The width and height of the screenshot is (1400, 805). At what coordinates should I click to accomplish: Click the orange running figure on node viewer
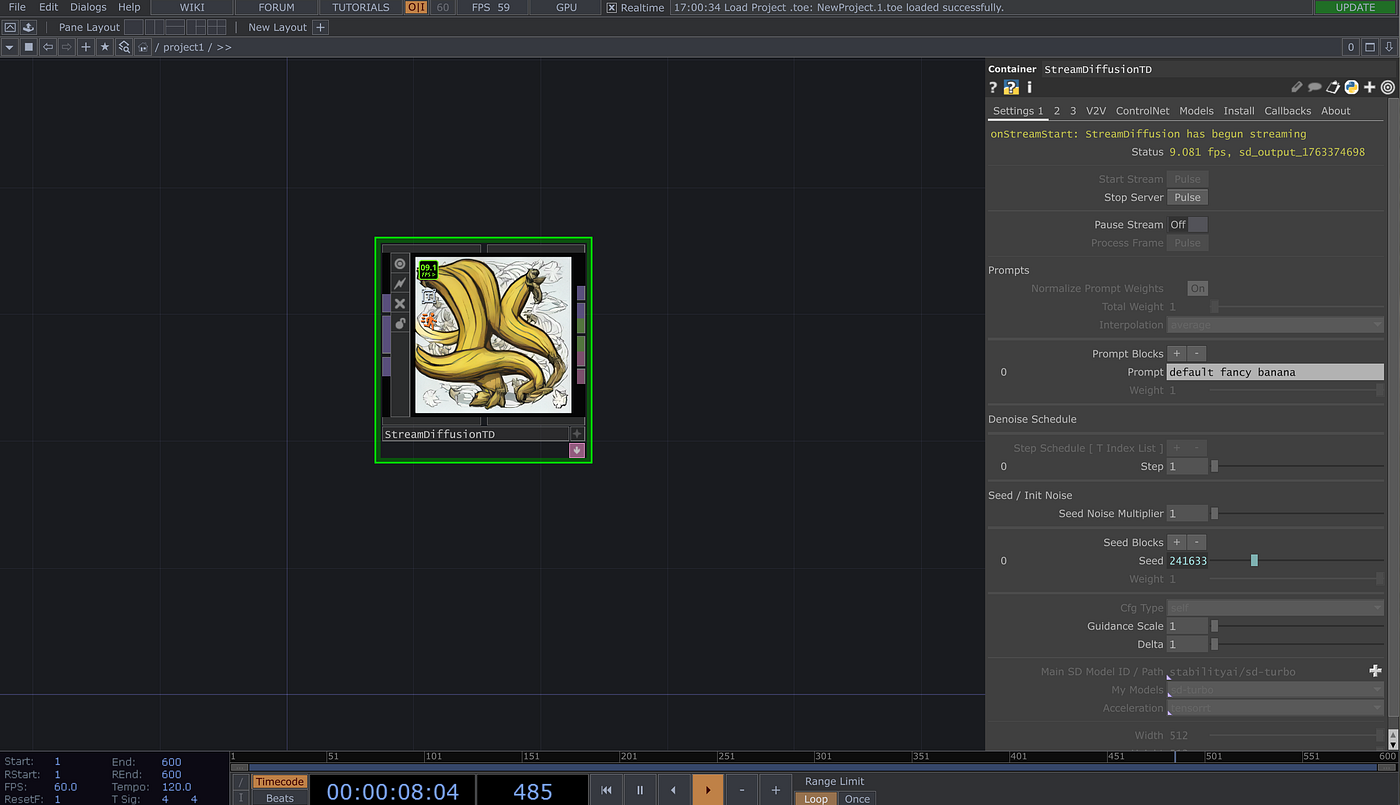click(427, 321)
